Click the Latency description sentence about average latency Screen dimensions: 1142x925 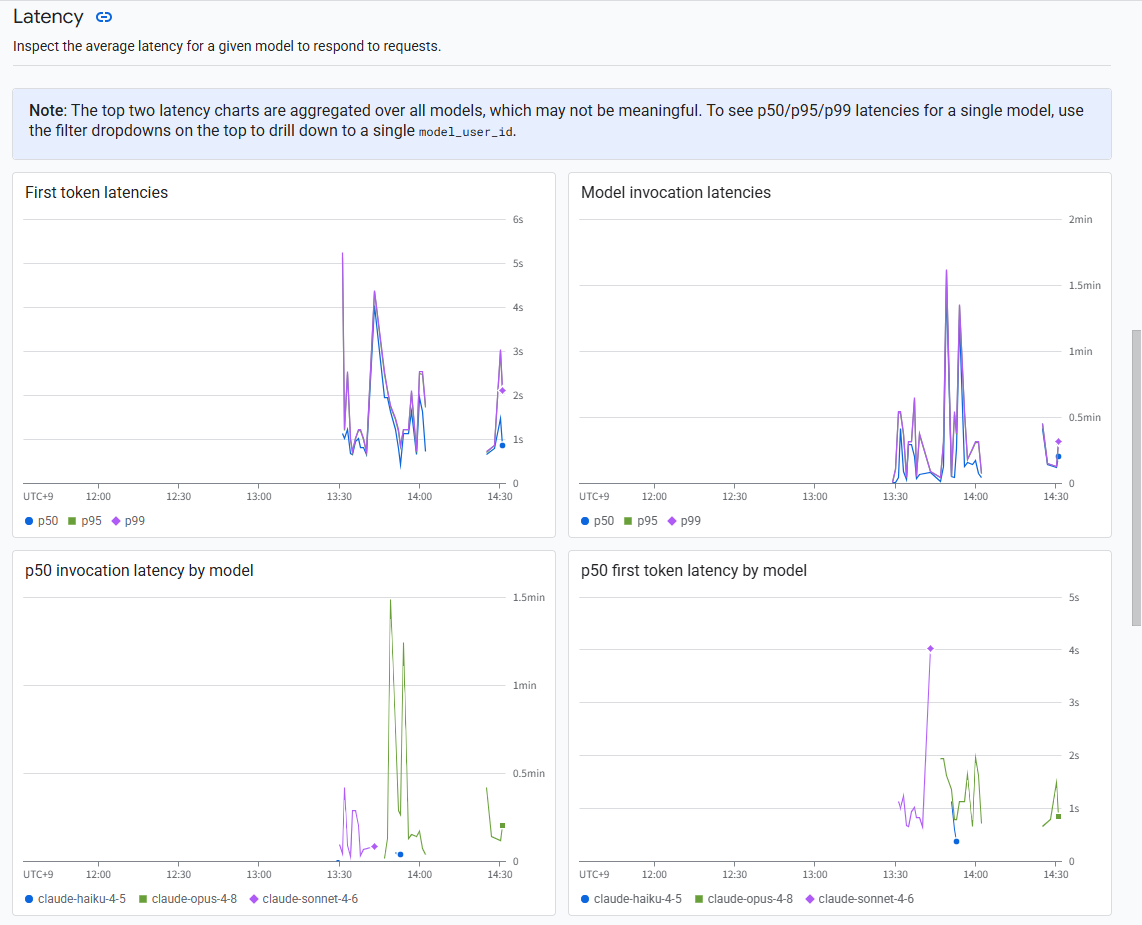(227, 46)
